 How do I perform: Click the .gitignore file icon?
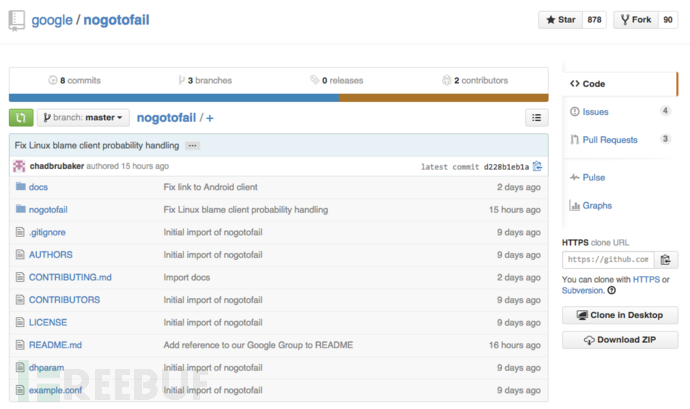pyautogui.click(x=20, y=232)
